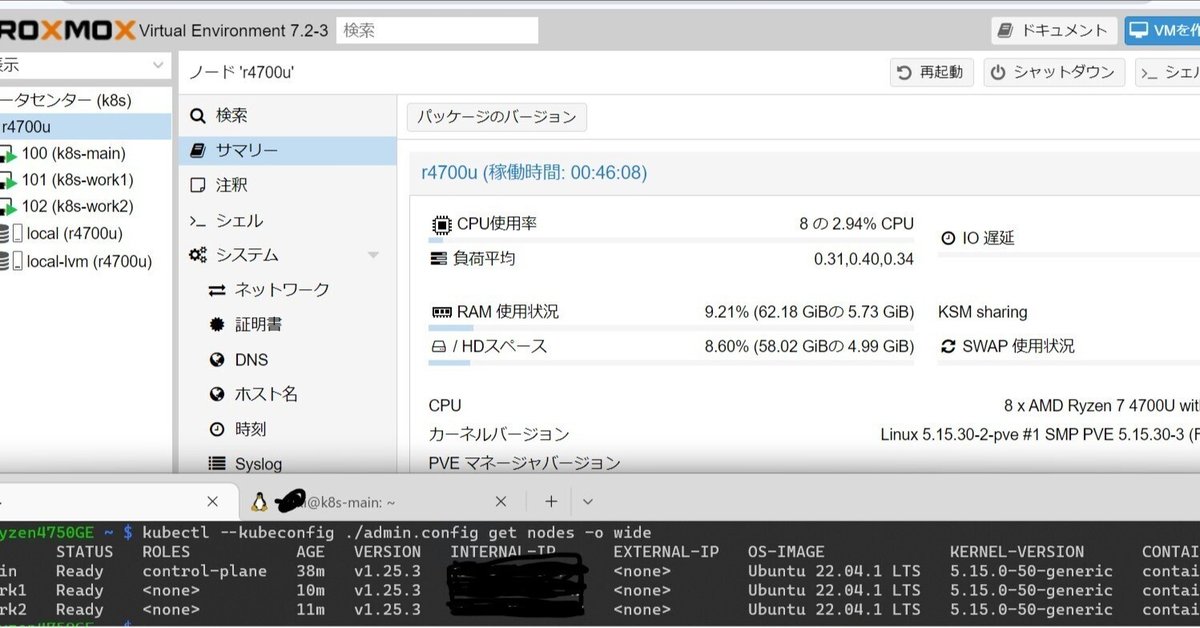Click the badge icon beside 証明書
Screen dimensions: 1200x628
[217, 325]
